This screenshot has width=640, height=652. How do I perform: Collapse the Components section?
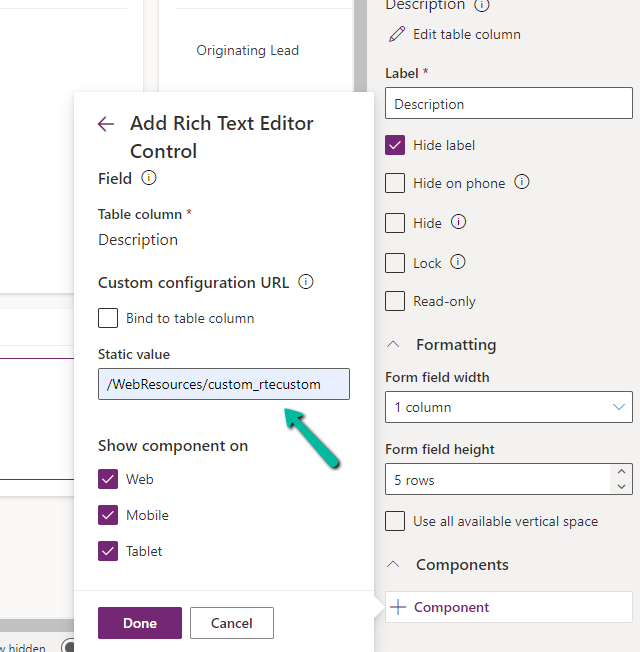pyautogui.click(x=395, y=565)
